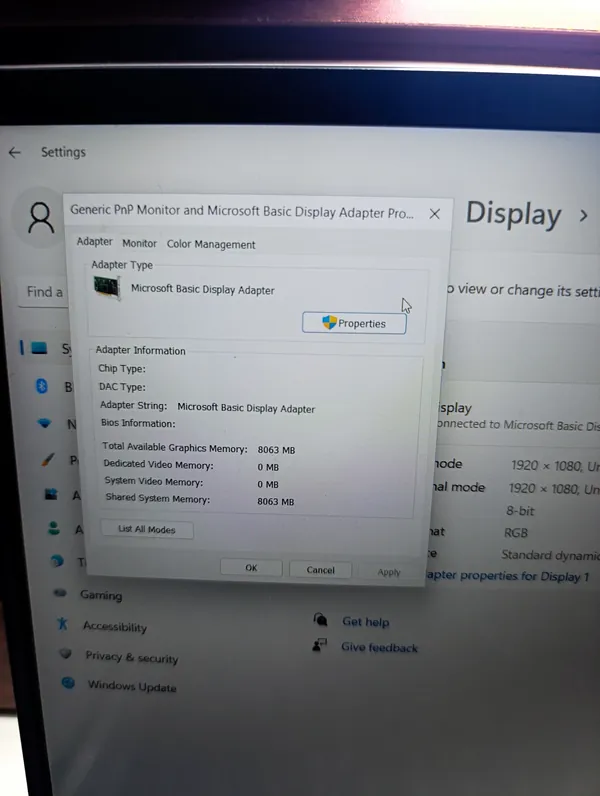This screenshot has height=796, width=600.
Task: Open the Get help link
Action: [x=365, y=622]
